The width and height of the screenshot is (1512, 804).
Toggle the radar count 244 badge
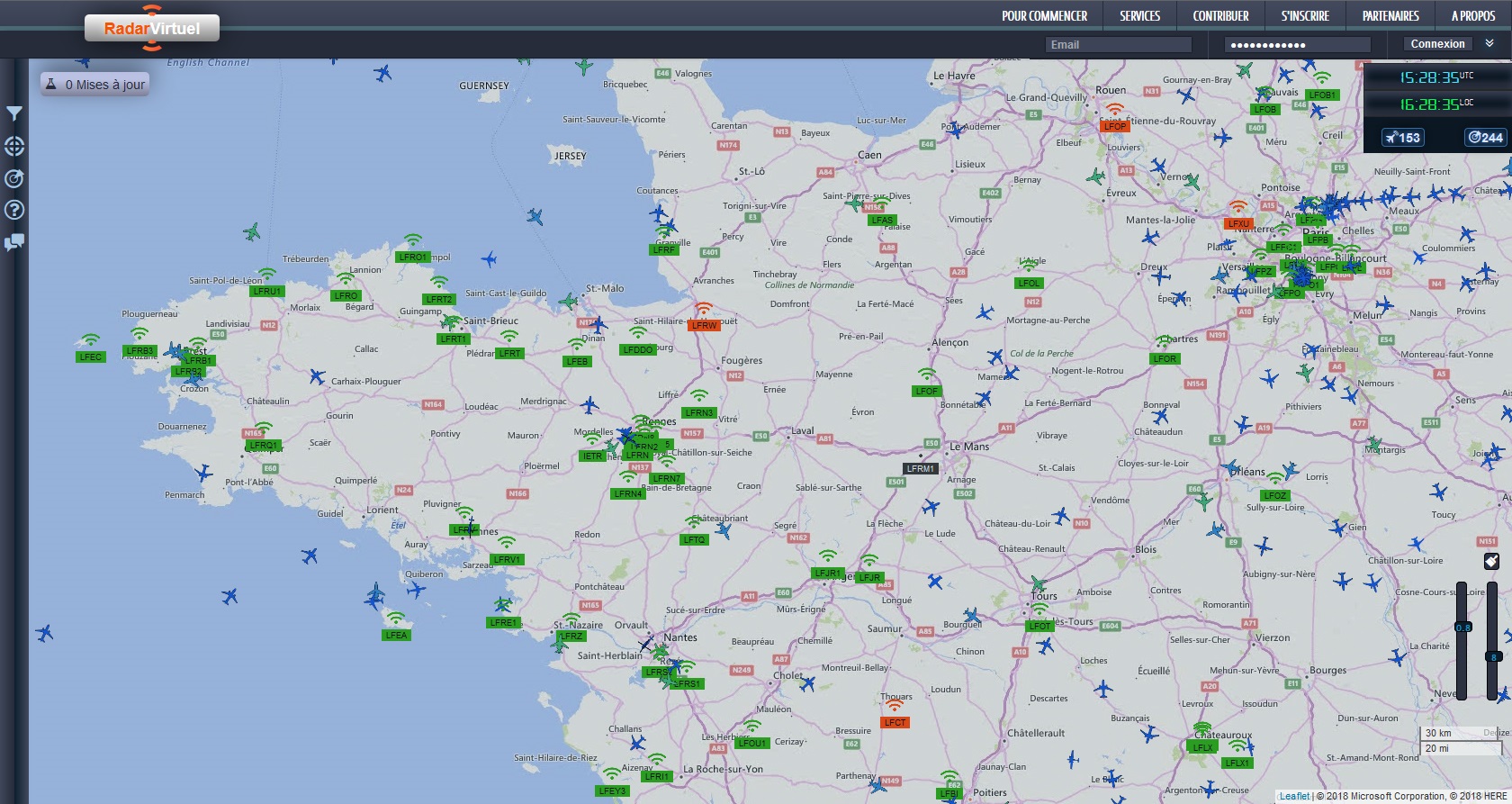[x=1485, y=138]
